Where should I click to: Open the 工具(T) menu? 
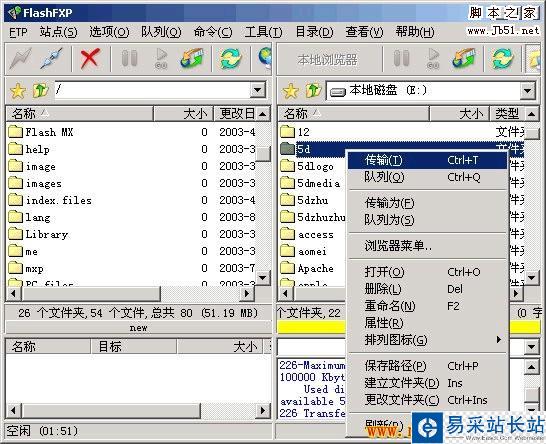264,32
